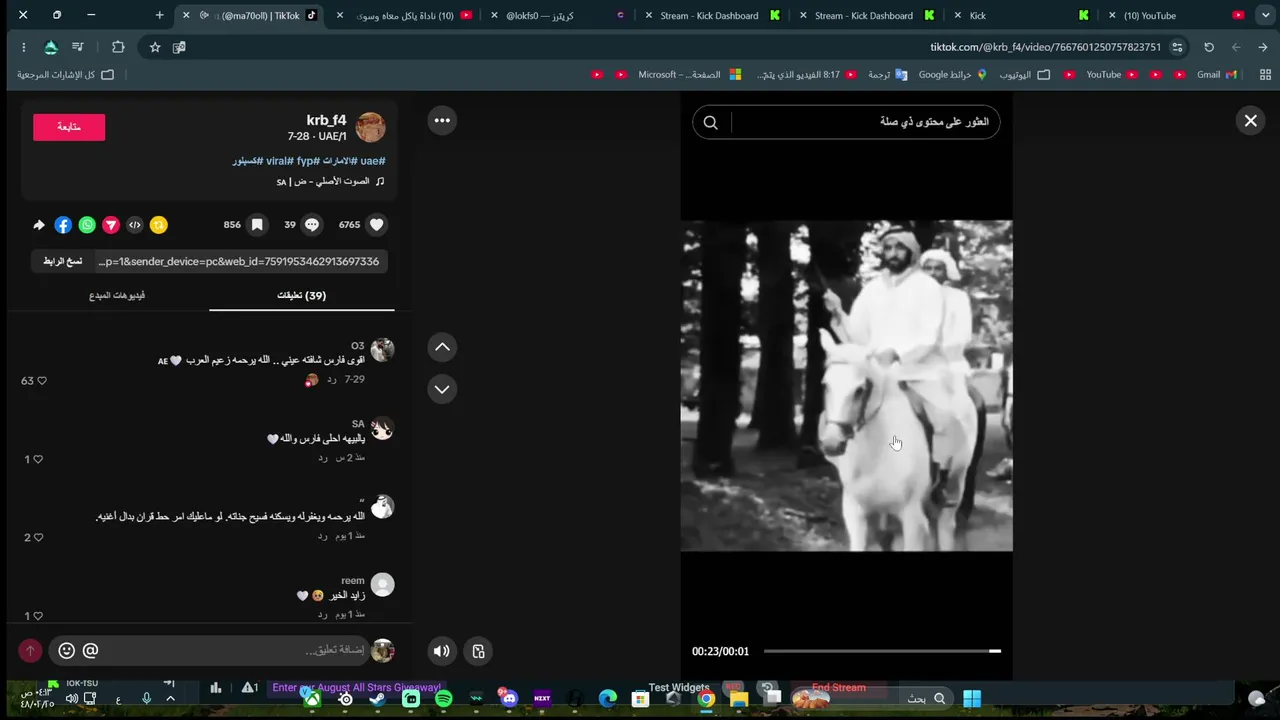Viewport: 1280px width, 720px height.
Task: Open the krb_f4 profile avatar
Action: (371, 127)
